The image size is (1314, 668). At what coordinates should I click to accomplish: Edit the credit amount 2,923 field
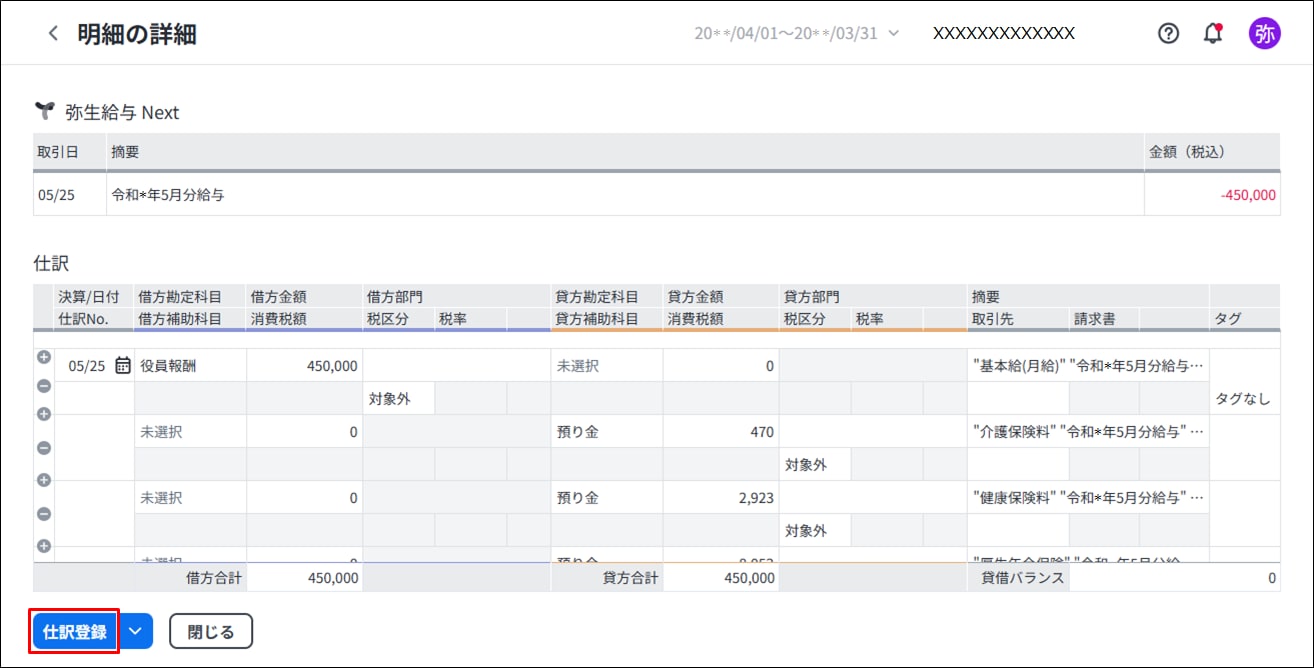click(x=721, y=498)
